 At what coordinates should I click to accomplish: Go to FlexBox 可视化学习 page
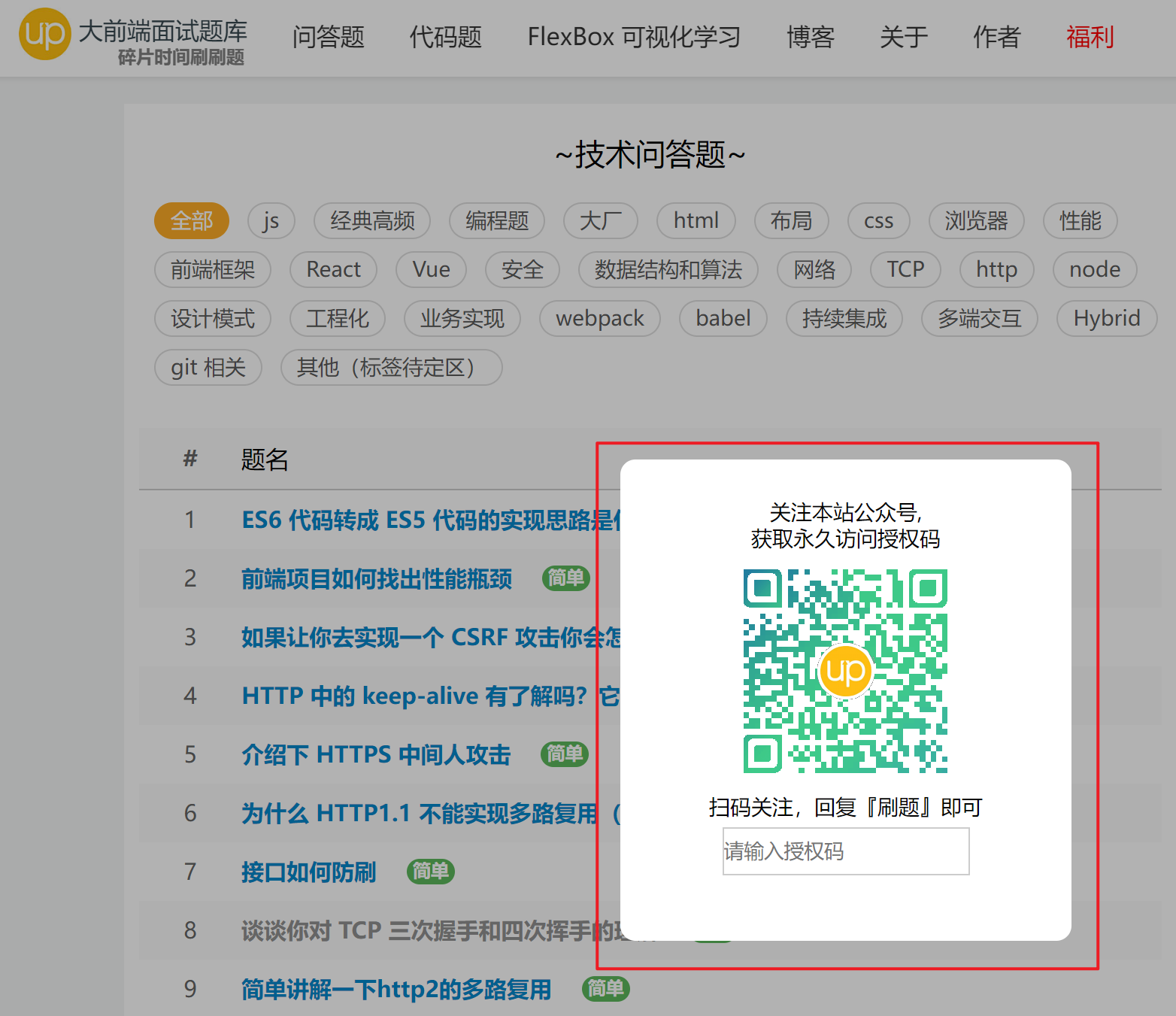(x=634, y=36)
